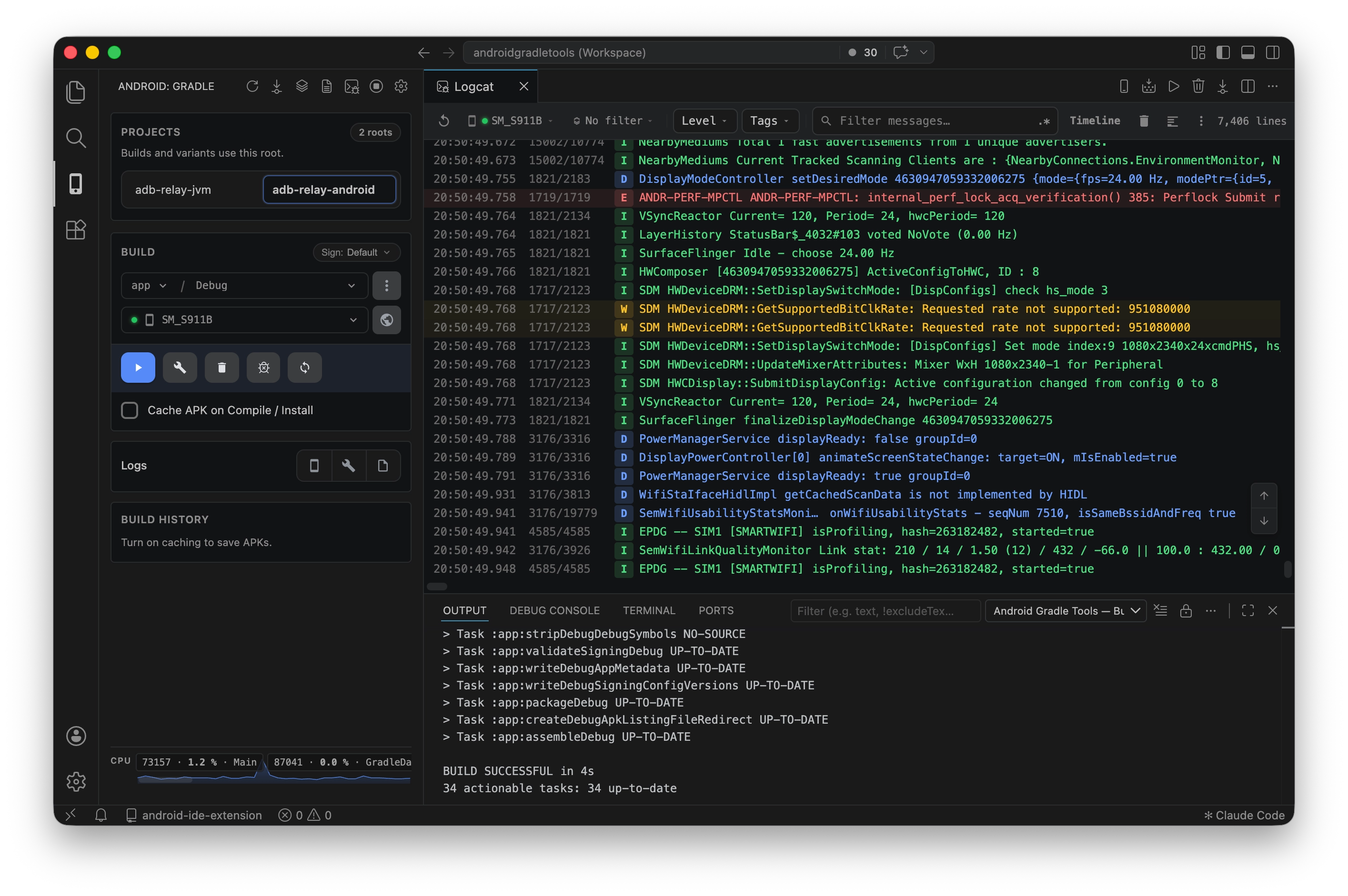Close the Logcat tab
Image resolution: width=1348 pixels, height=896 pixels.
[523, 86]
